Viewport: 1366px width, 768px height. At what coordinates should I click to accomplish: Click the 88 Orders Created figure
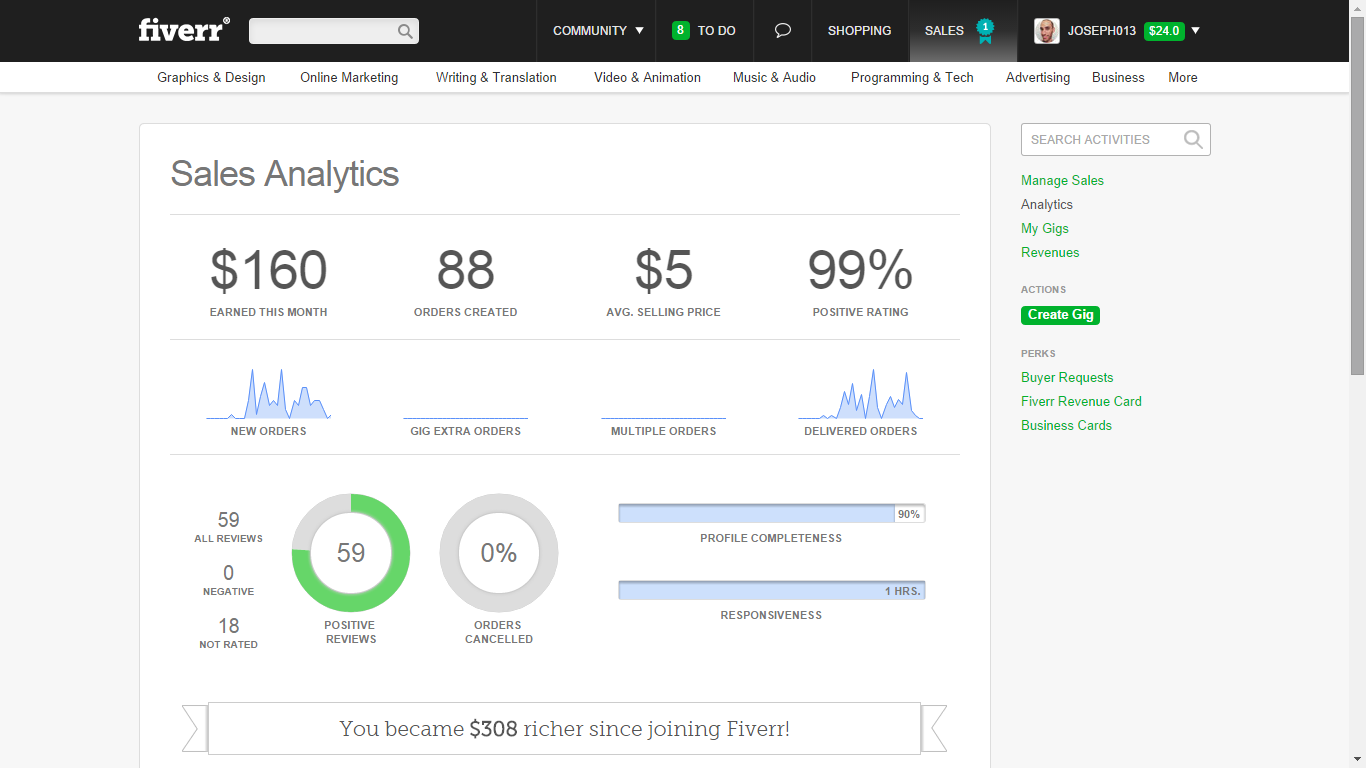pos(466,270)
